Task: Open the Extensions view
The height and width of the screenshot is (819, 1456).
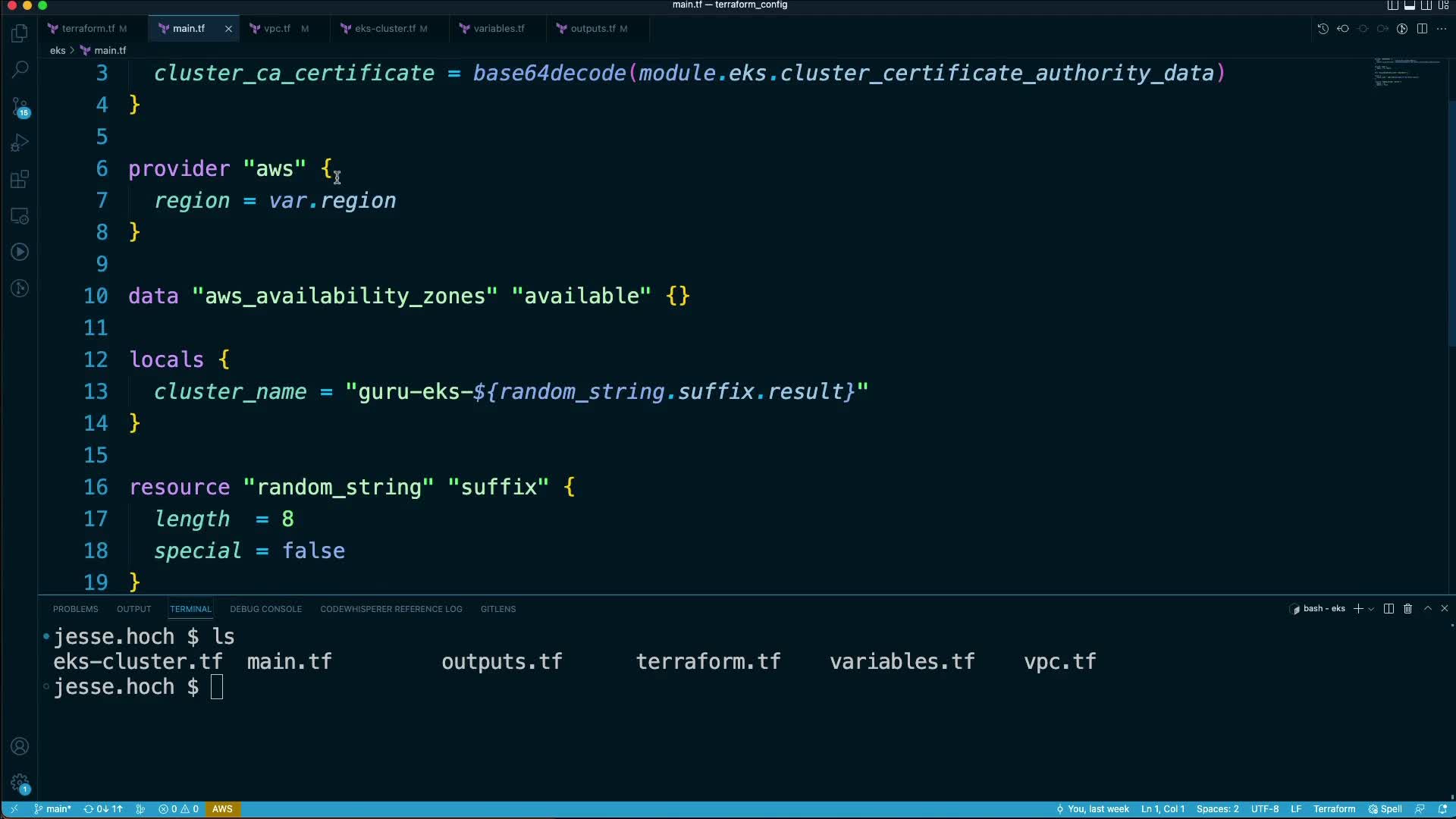Action: [20, 179]
